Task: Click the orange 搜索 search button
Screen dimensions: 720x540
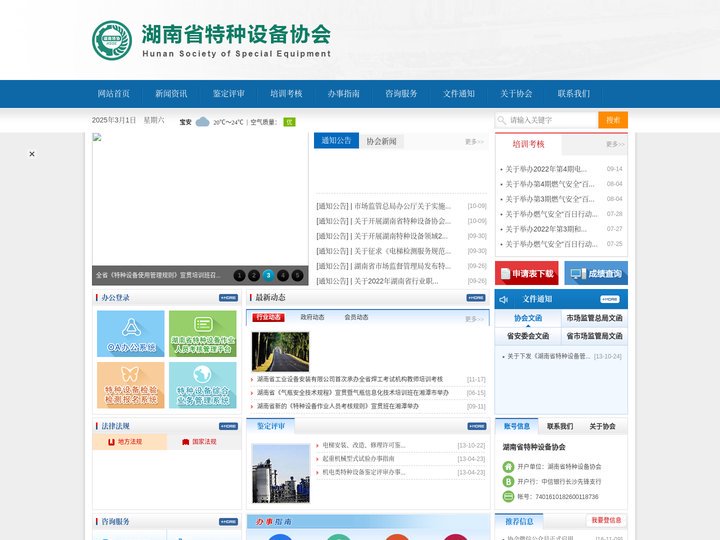Action: click(613, 120)
